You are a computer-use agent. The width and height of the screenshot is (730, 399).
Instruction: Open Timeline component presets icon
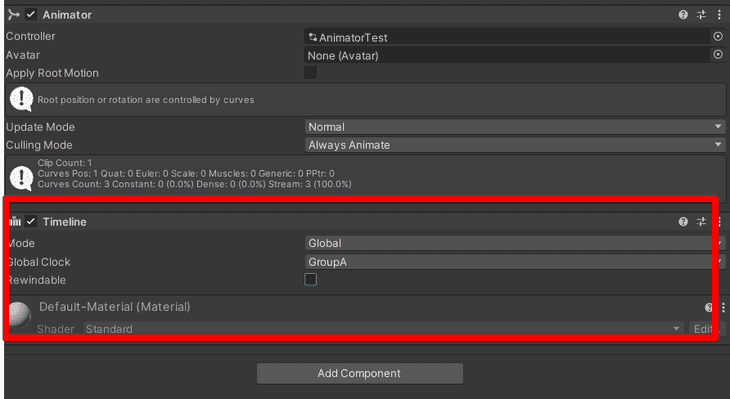701,222
